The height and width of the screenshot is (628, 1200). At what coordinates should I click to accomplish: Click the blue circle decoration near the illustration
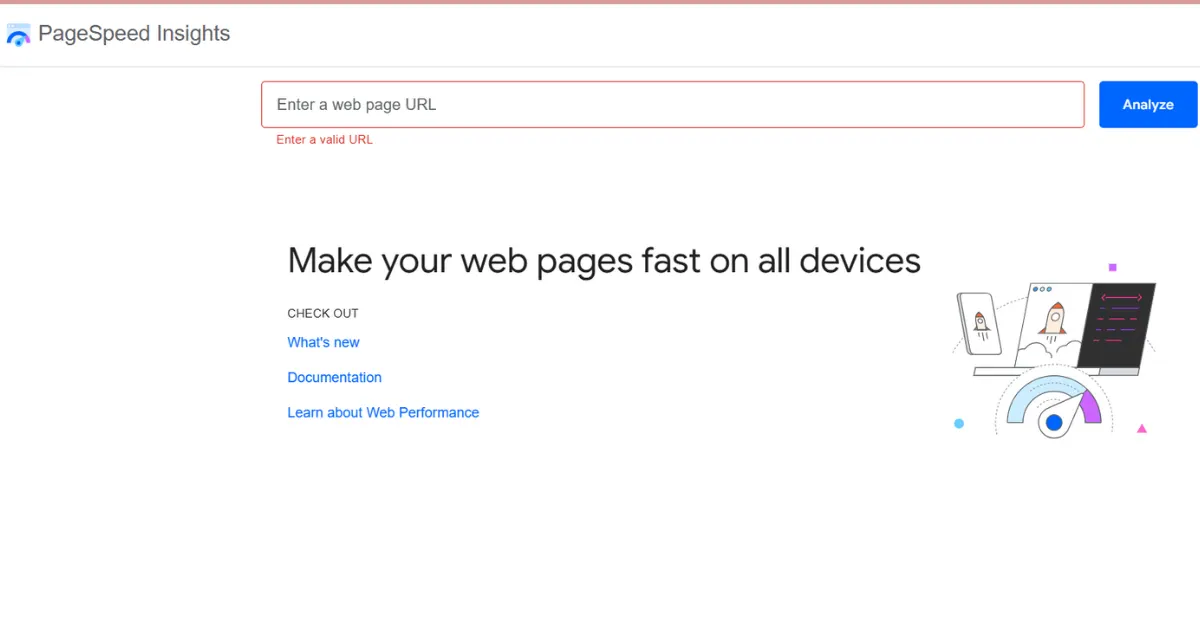coord(959,423)
